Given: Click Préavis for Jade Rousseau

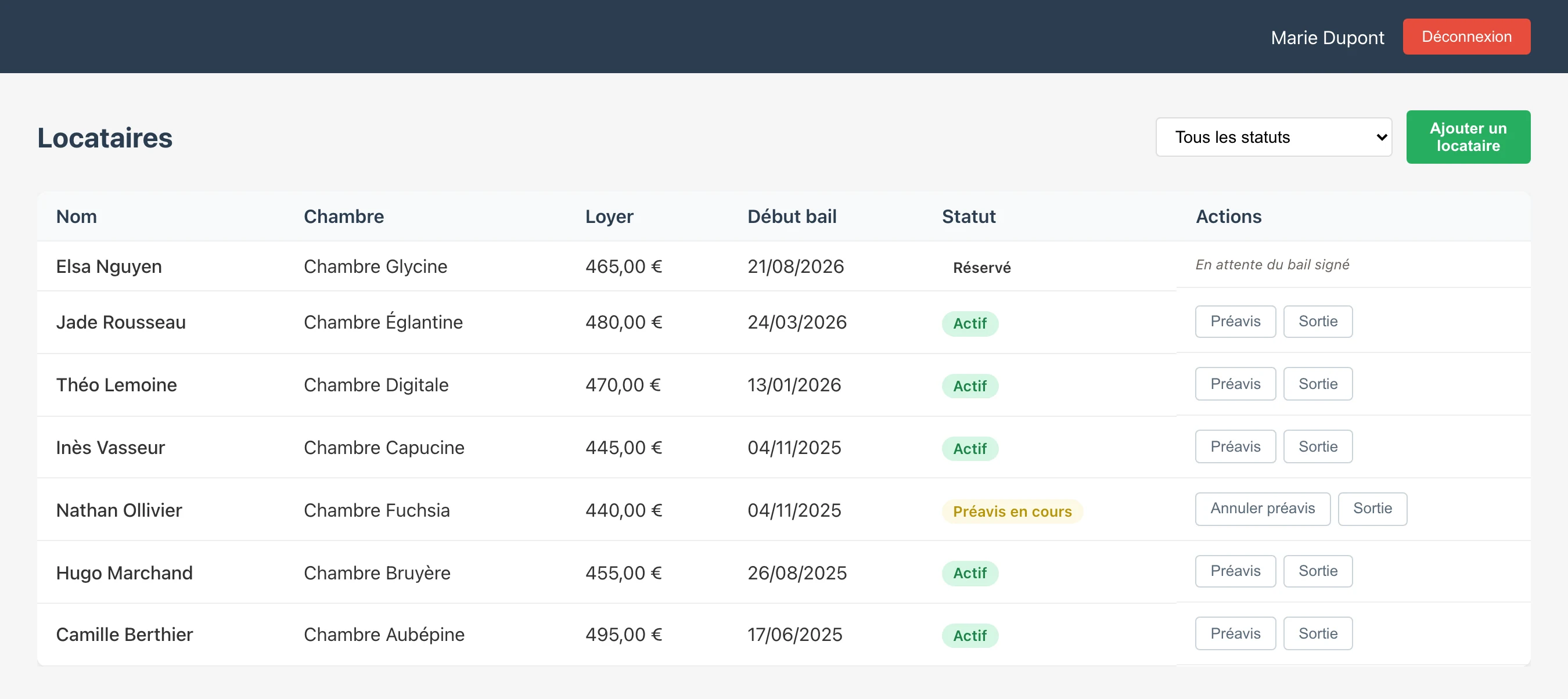Looking at the screenshot, I should [x=1235, y=321].
